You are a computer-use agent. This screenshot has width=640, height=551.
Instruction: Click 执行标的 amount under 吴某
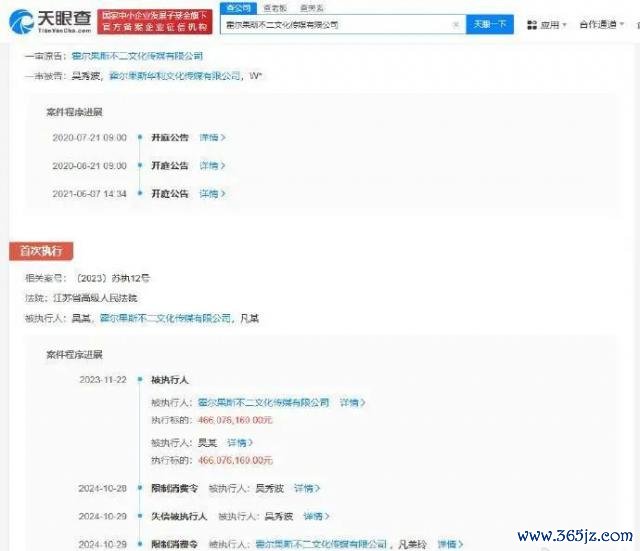click(x=235, y=460)
